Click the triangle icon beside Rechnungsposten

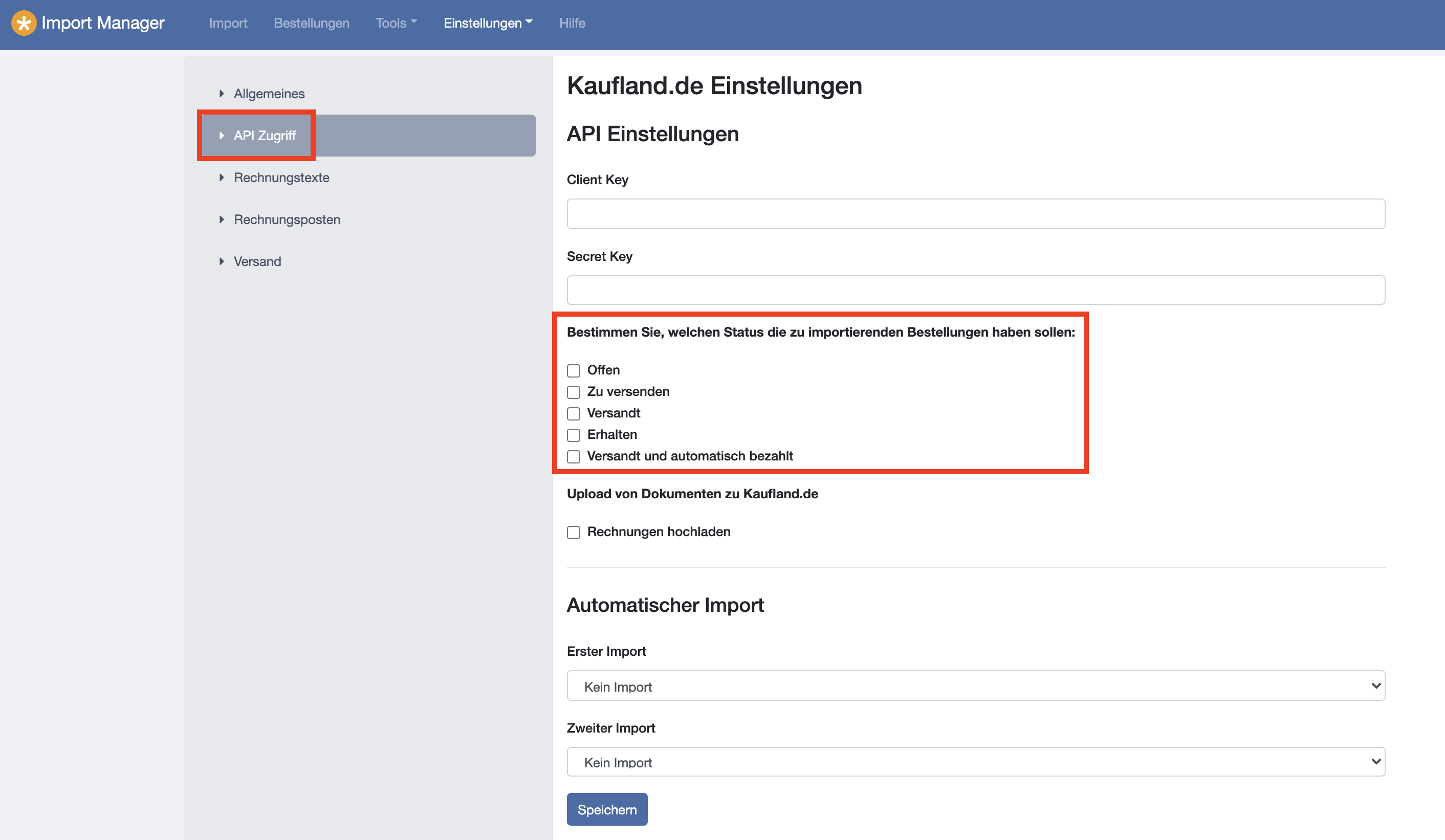pyautogui.click(x=222, y=219)
